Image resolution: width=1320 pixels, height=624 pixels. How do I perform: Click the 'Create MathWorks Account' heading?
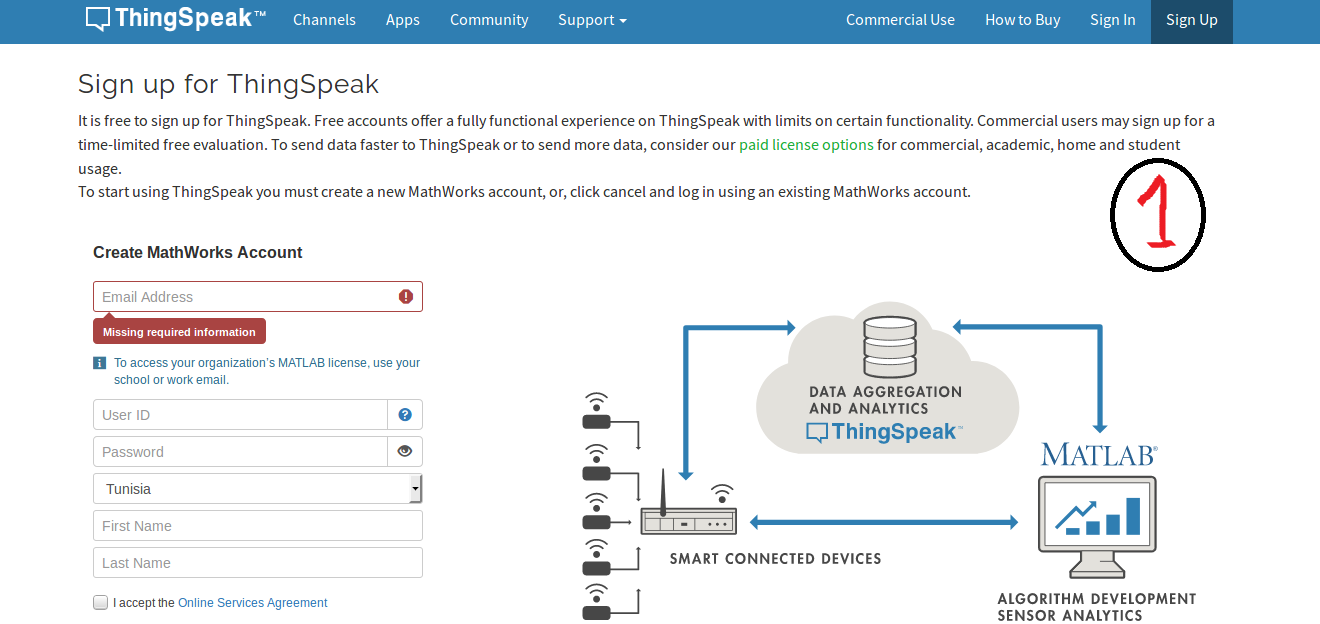[x=198, y=253]
